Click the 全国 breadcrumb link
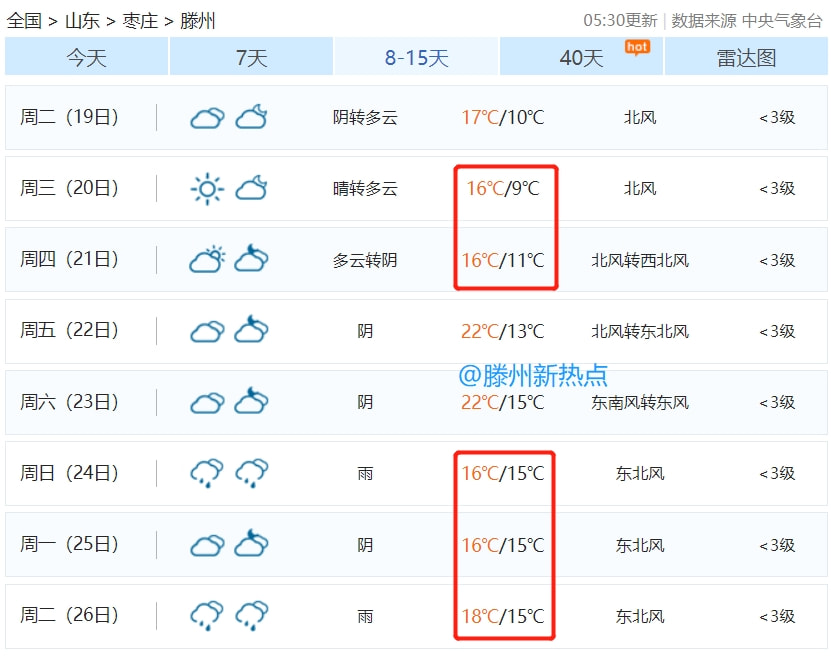Image resolution: width=831 pixels, height=660 pixels. click(x=24, y=21)
